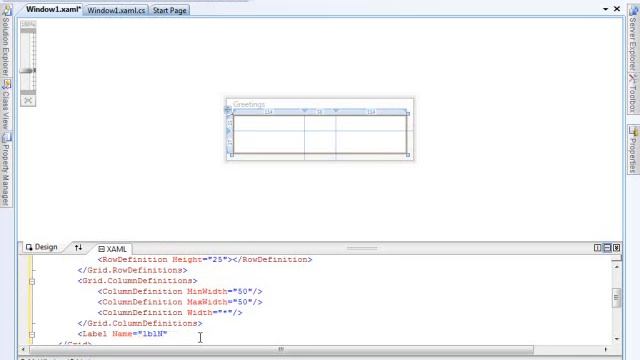Click the row gridline marker on left rail

[229, 131]
